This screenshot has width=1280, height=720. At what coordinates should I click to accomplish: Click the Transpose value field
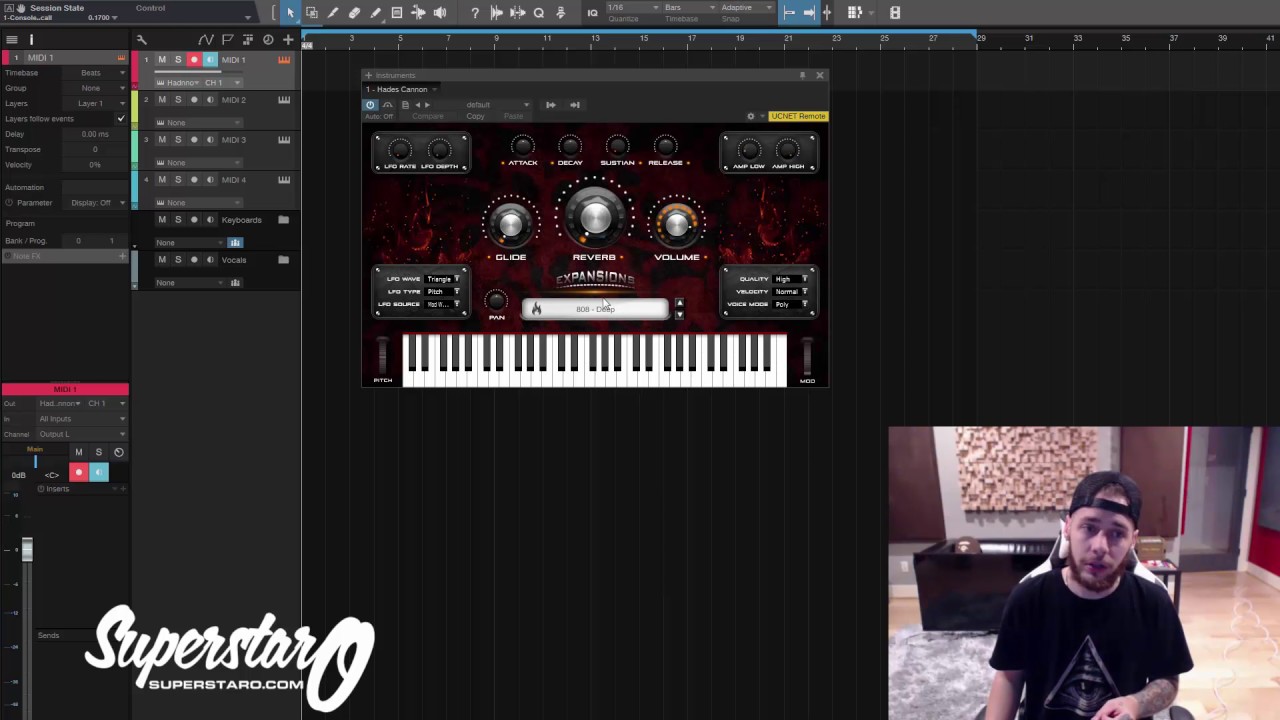point(95,149)
